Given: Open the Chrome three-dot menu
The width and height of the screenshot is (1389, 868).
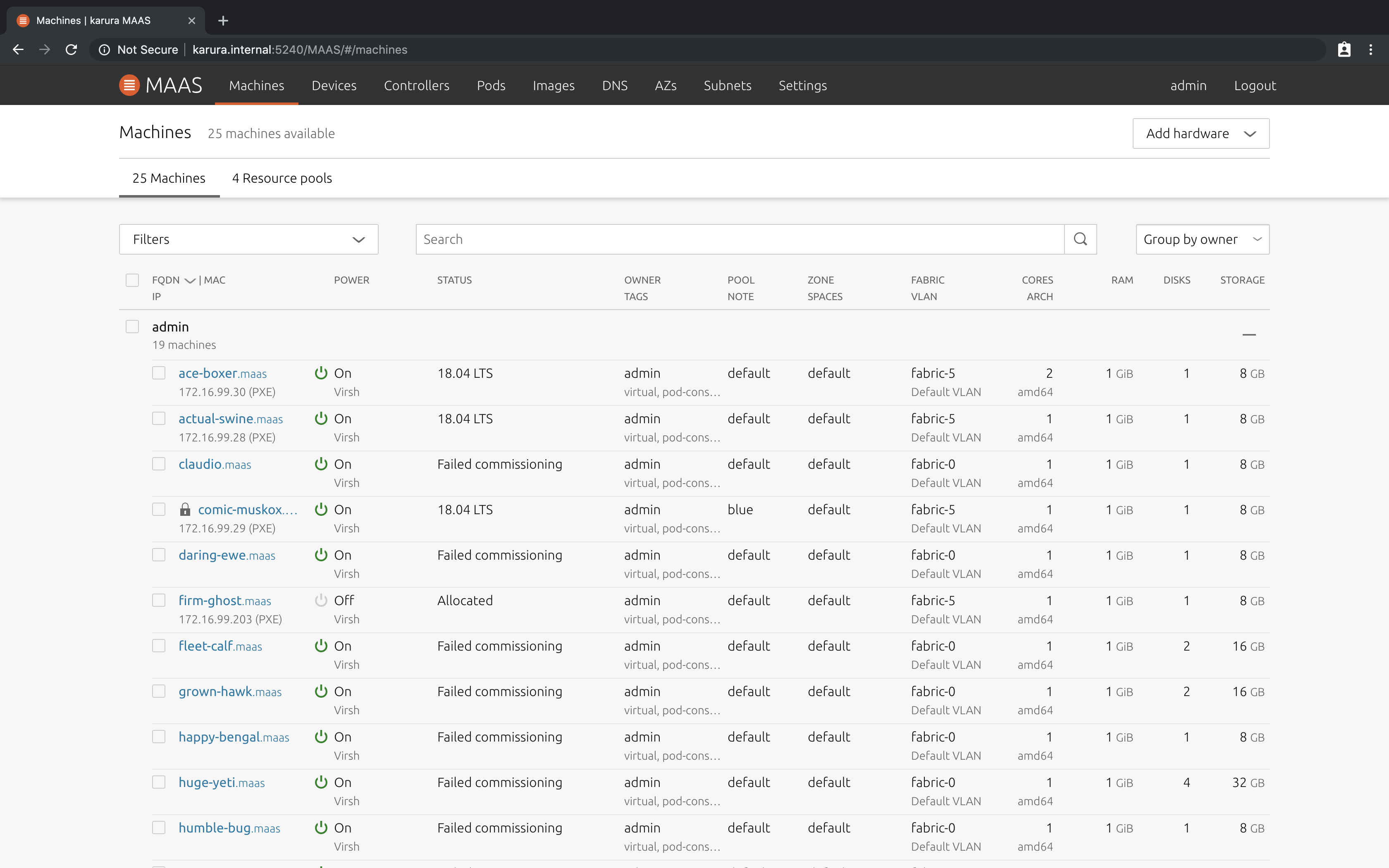Looking at the screenshot, I should coord(1371,50).
